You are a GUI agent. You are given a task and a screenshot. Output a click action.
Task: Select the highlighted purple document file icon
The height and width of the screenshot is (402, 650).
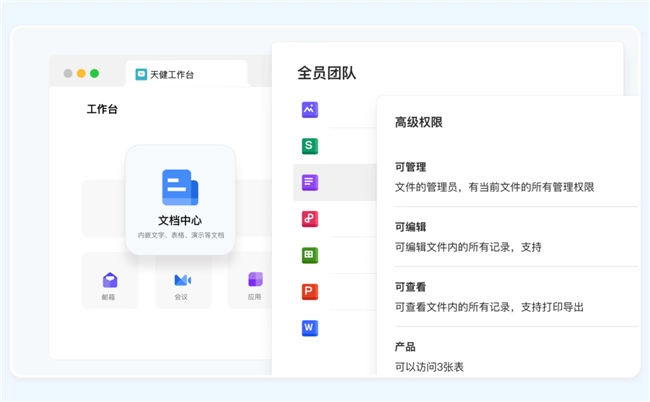tap(310, 182)
